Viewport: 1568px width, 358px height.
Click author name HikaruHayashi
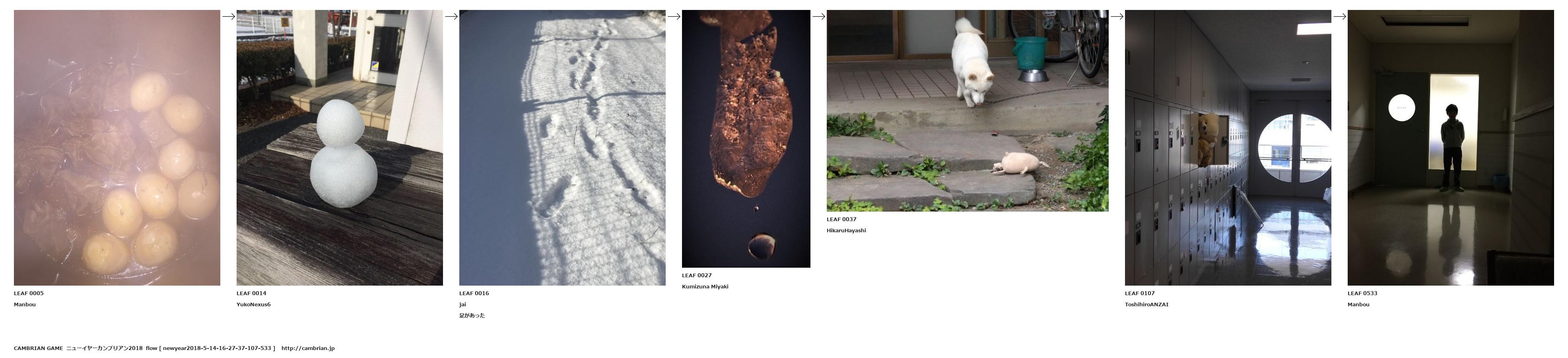click(x=846, y=231)
